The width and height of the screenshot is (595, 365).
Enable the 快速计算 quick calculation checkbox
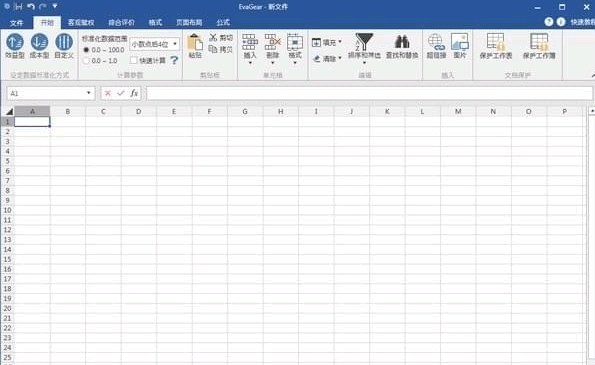(133, 60)
